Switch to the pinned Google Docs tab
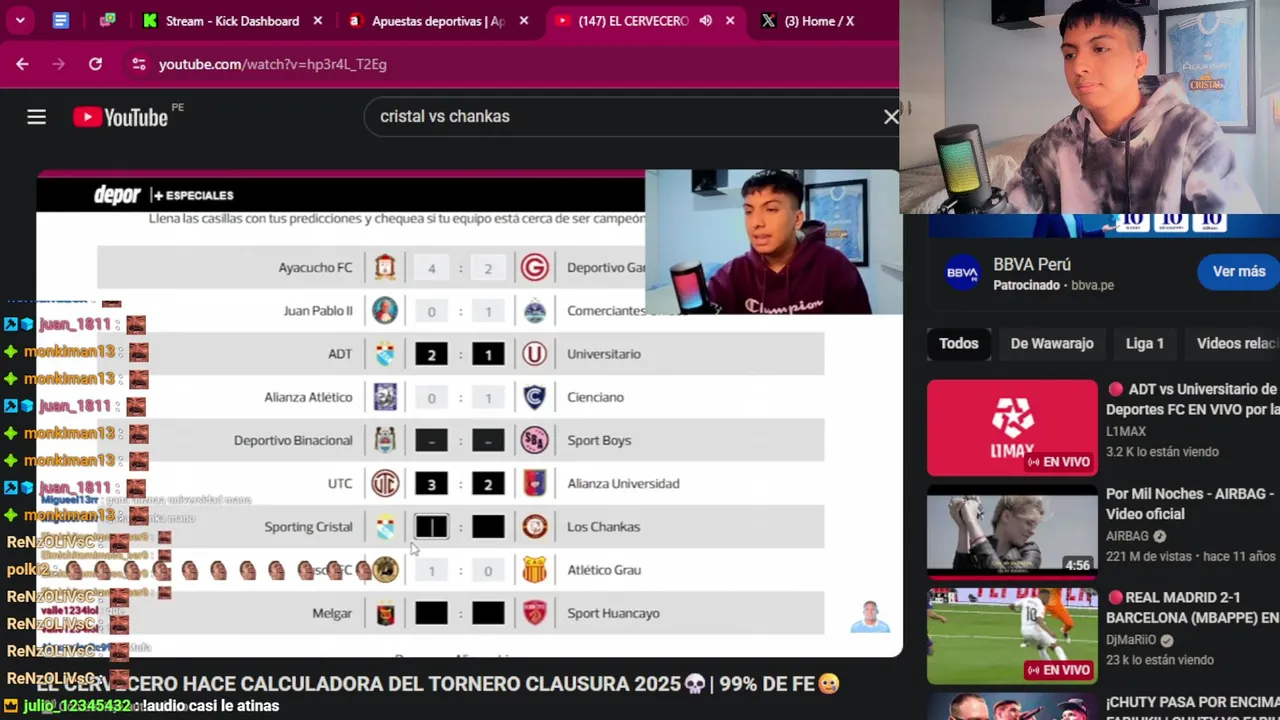Viewport: 1280px width, 720px height. 61,20
